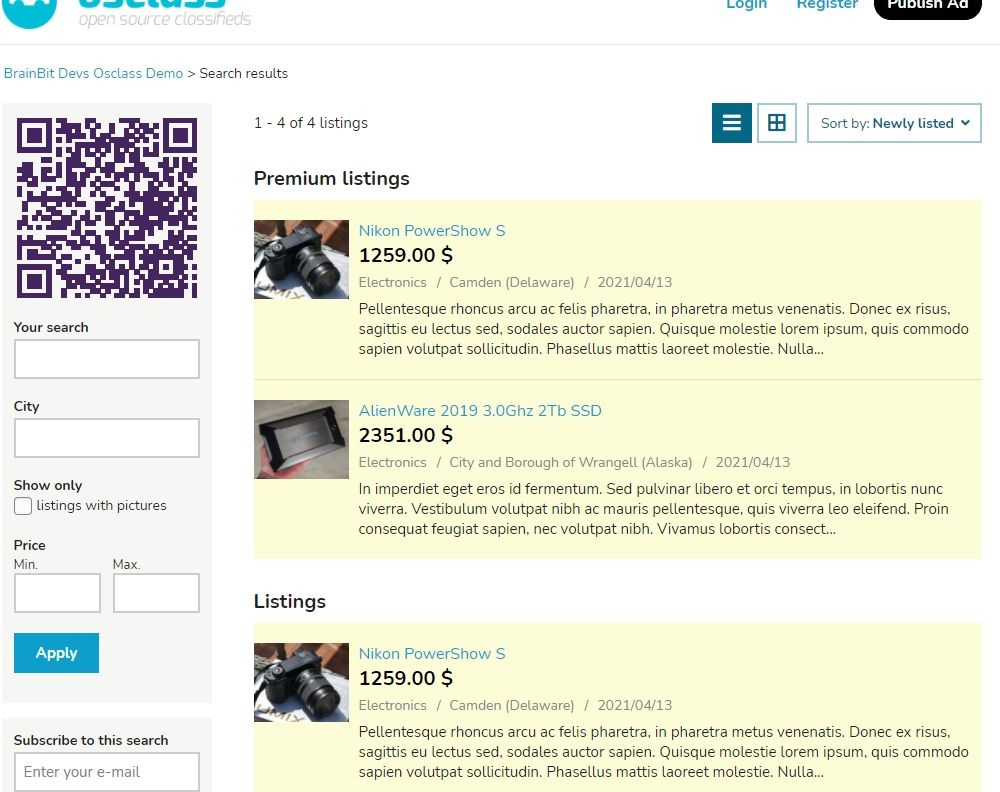Enable the listings with pictures checkbox
The image size is (1000, 792).
pyautogui.click(x=22, y=506)
